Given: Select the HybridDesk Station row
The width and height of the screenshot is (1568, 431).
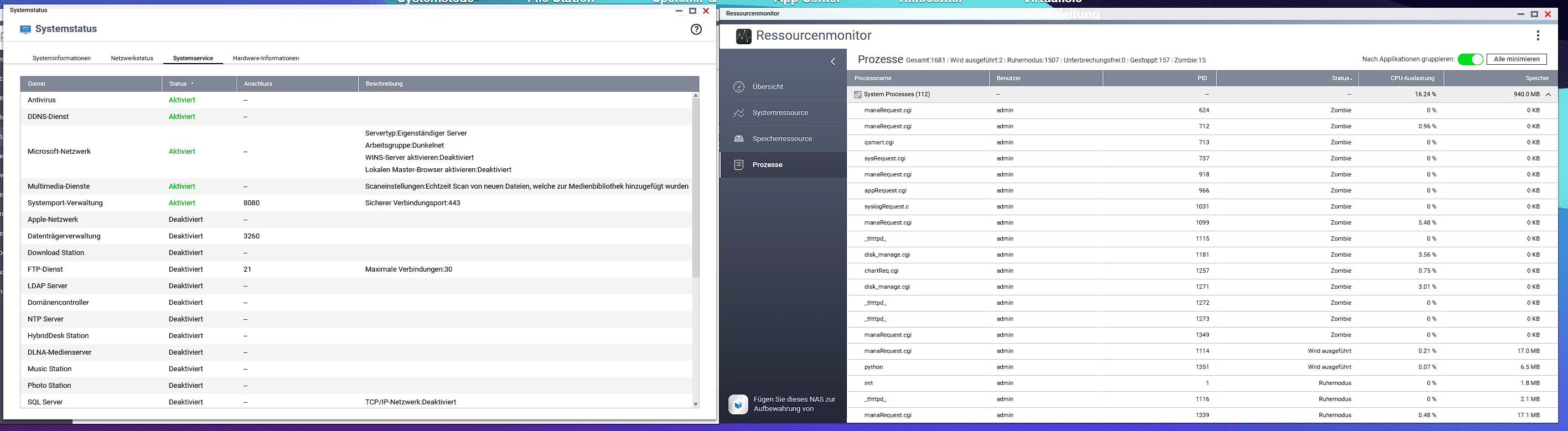Looking at the screenshot, I should coord(356,336).
